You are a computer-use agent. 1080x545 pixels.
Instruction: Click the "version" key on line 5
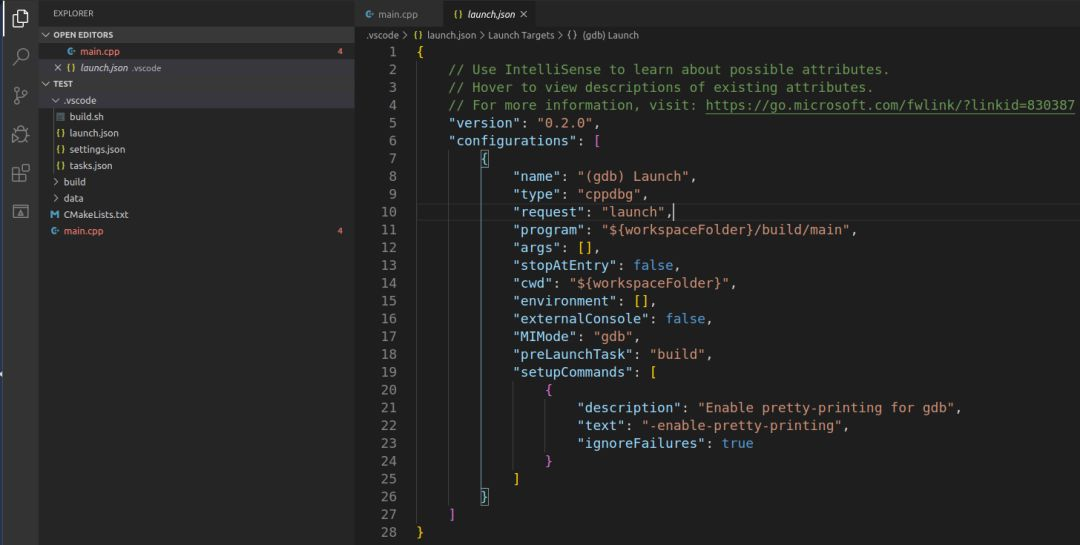pos(484,123)
